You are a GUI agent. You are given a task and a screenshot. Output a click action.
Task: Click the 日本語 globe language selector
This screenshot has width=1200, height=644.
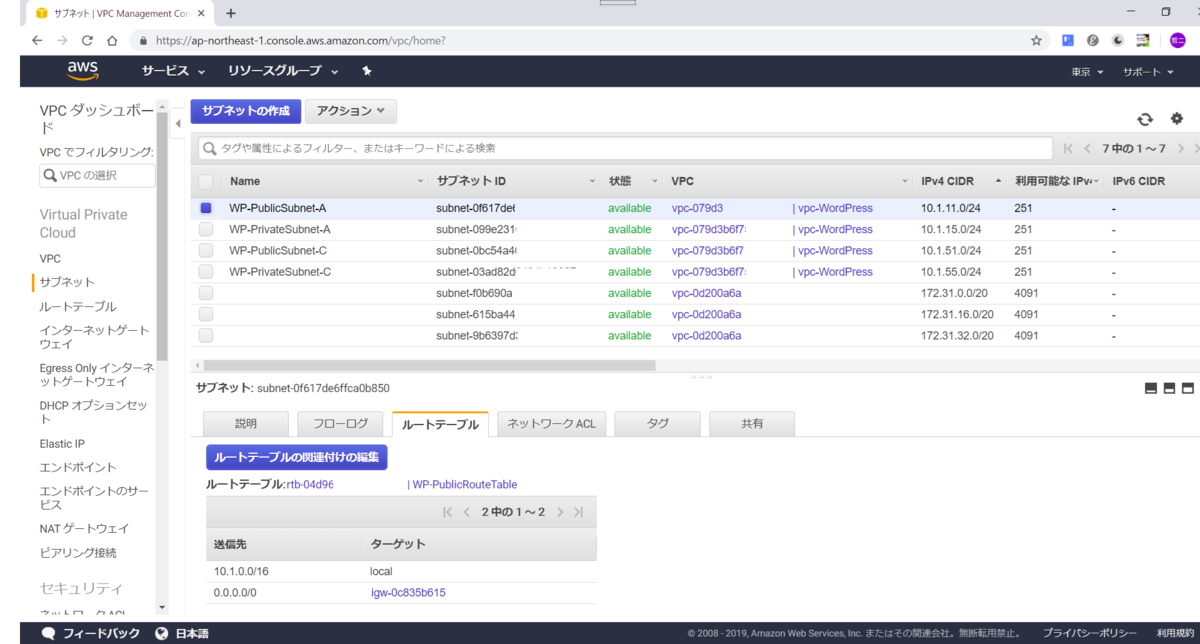pyautogui.click(x=182, y=634)
